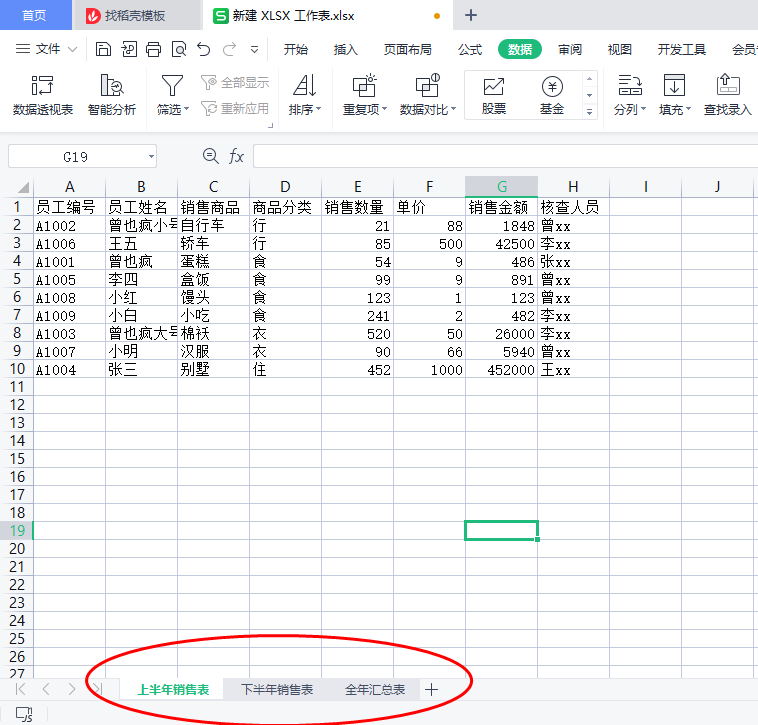758x725 pixels.
Task: Switch to 全年汇总表 sheet
Action: point(375,690)
